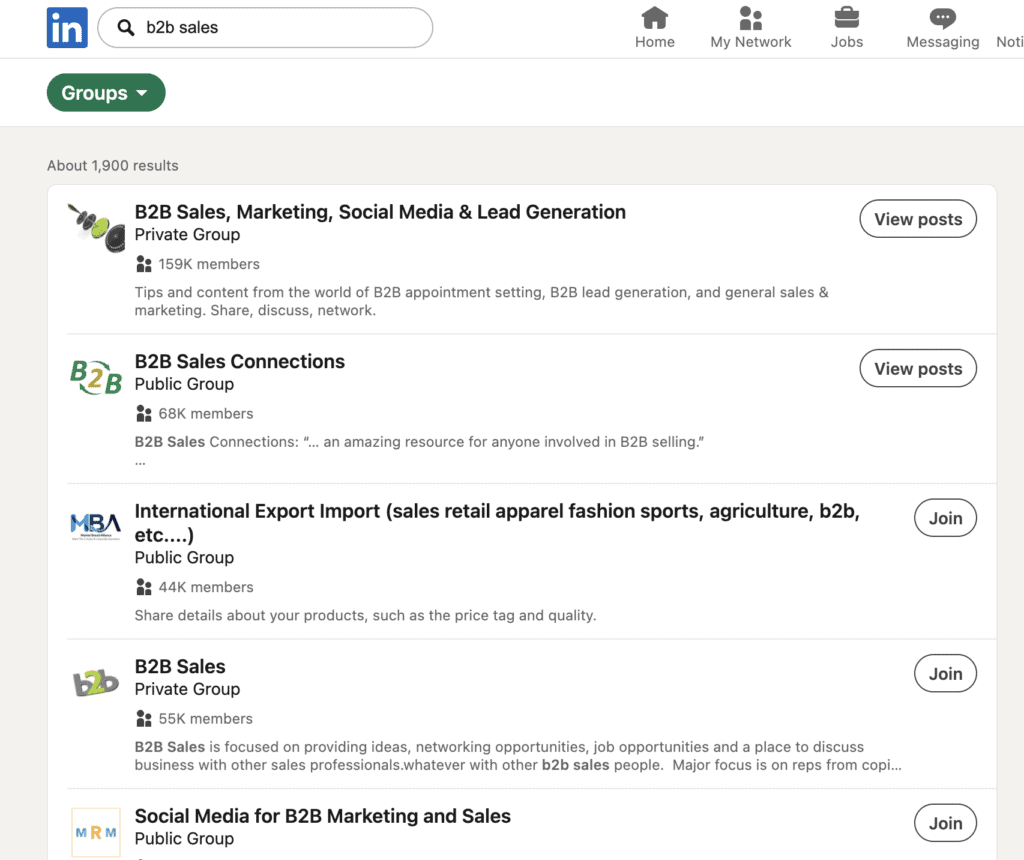
Task: Click the LinkedIn logo icon
Action: click(x=66, y=27)
